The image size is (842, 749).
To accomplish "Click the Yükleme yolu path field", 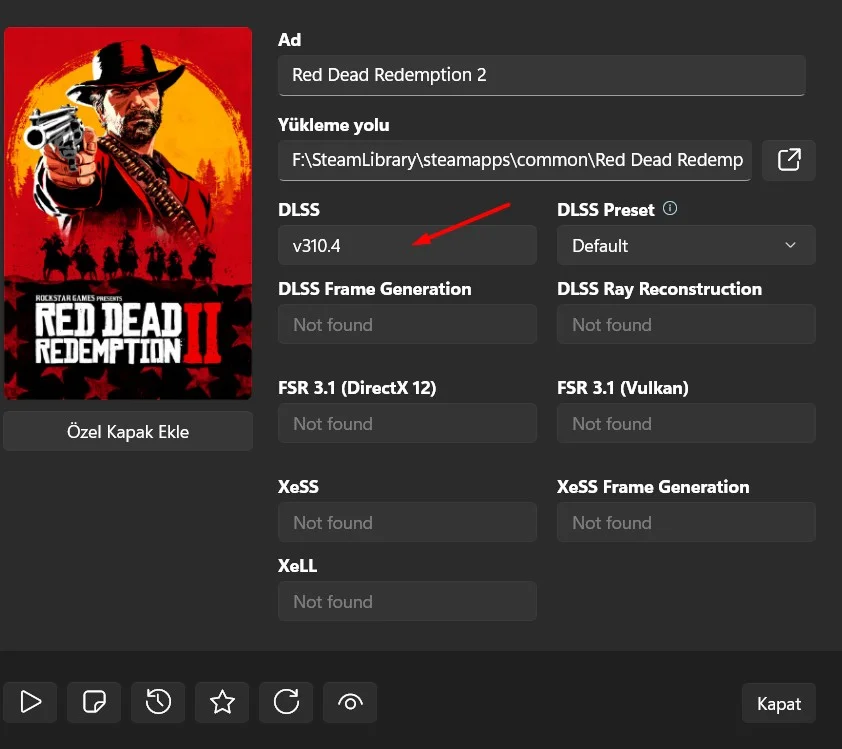I will coord(514,160).
